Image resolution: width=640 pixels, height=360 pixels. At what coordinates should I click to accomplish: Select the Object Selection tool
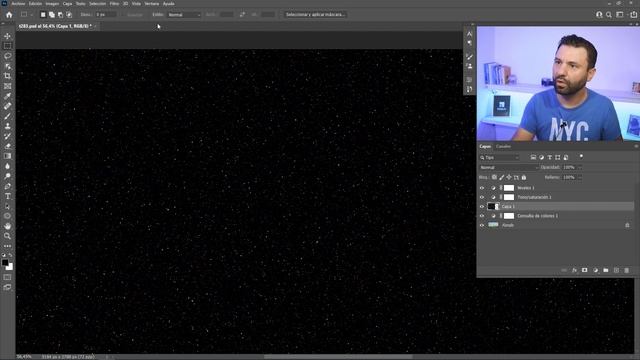tap(7, 66)
